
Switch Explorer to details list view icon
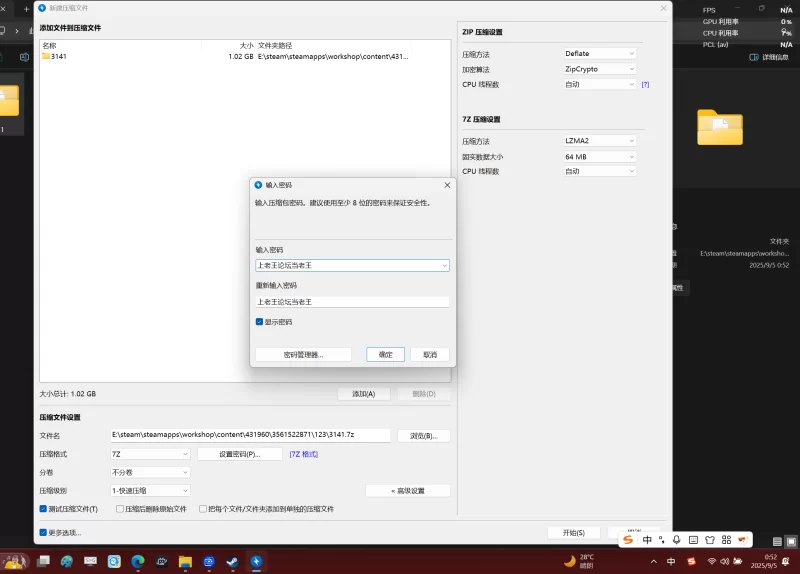(777, 542)
